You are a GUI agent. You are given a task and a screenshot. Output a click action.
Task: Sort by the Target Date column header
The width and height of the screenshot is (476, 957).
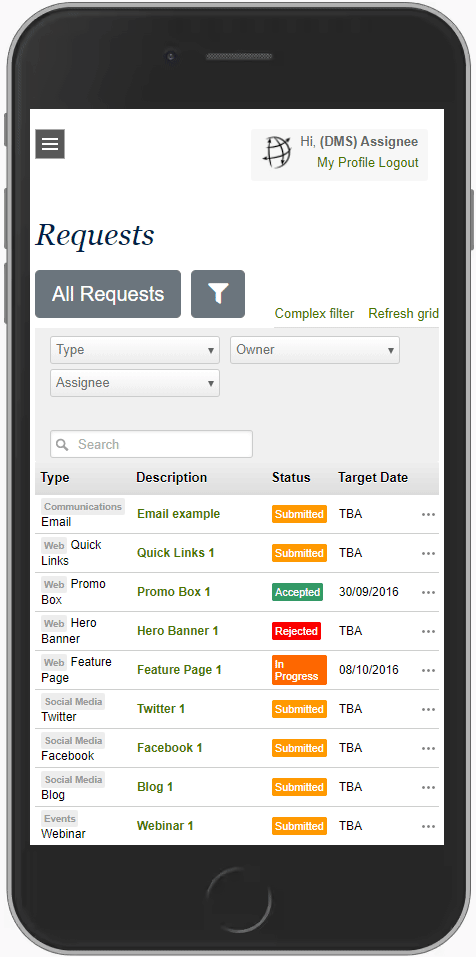(373, 478)
